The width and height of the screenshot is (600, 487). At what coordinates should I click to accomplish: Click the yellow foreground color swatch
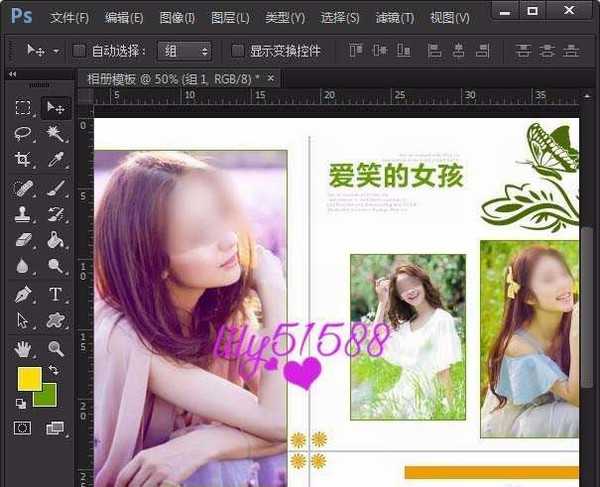pos(29,379)
